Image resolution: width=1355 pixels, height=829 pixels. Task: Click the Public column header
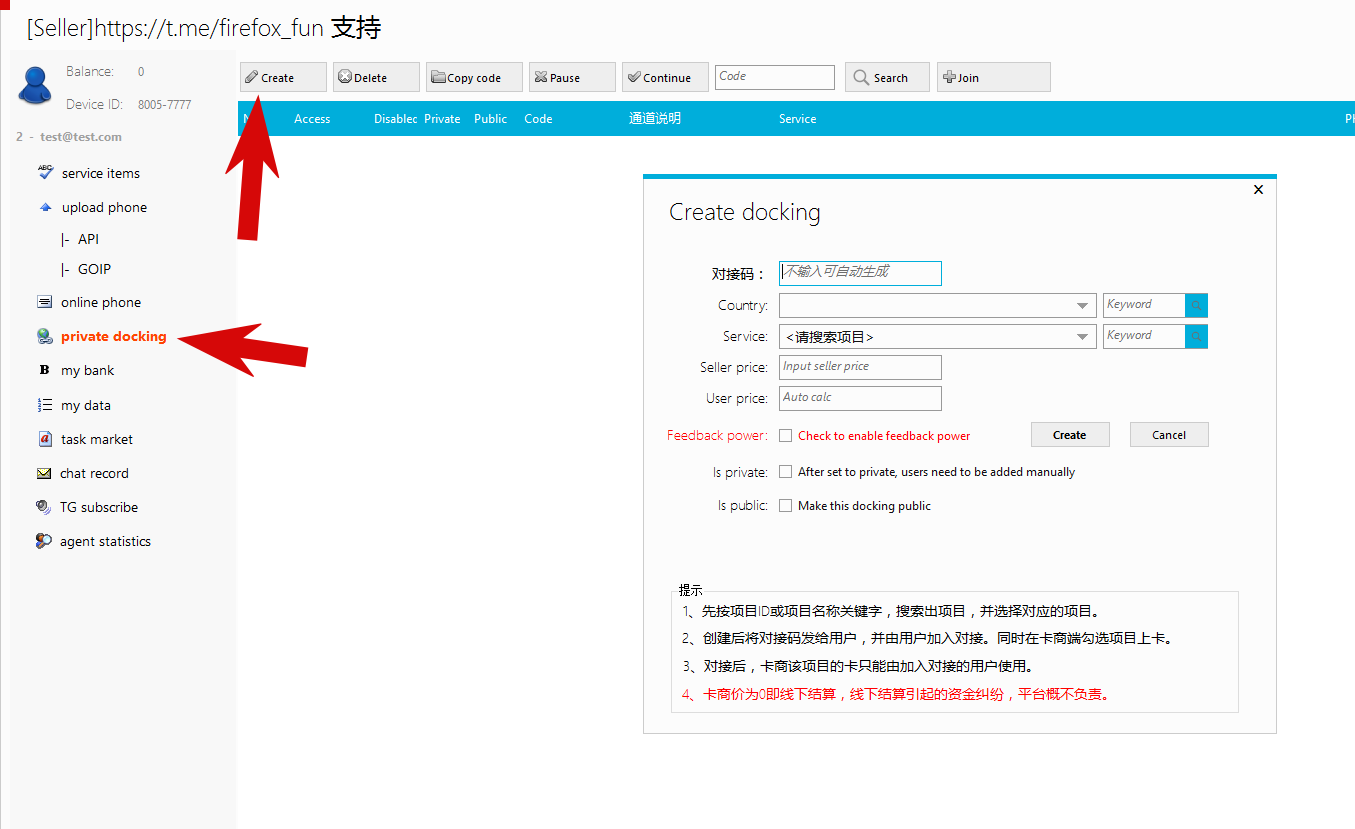(x=490, y=118)
